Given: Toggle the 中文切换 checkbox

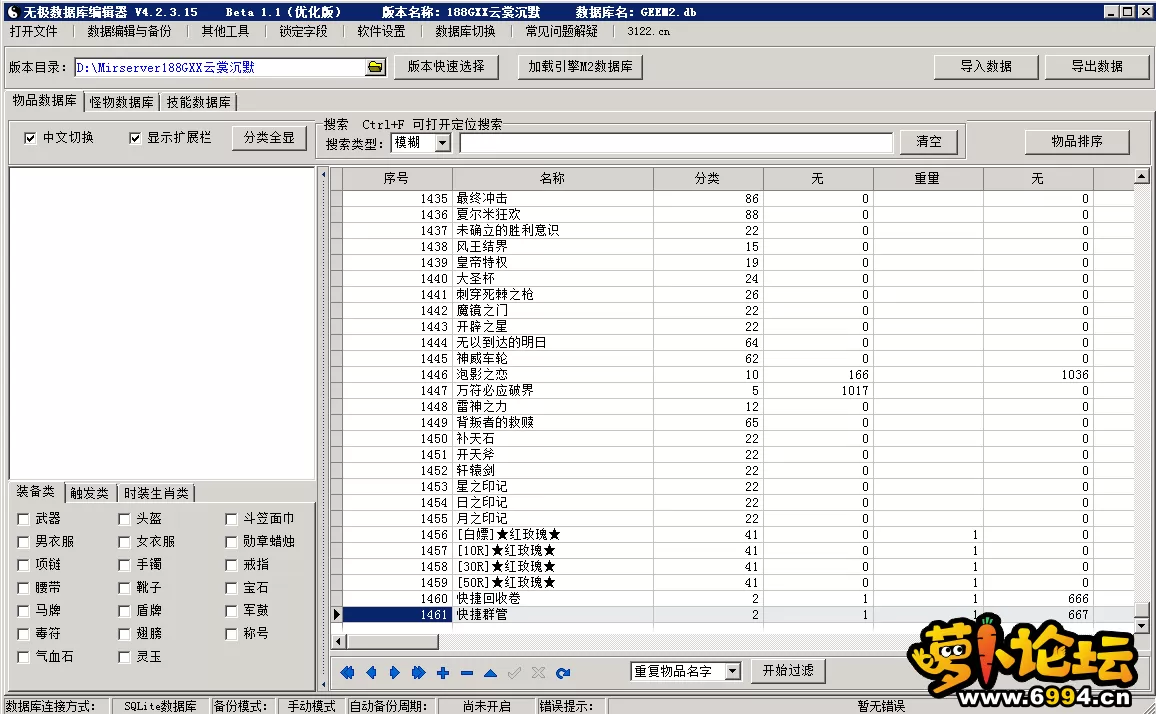Looking at the screenshot, I should click(x=30, y=138).
